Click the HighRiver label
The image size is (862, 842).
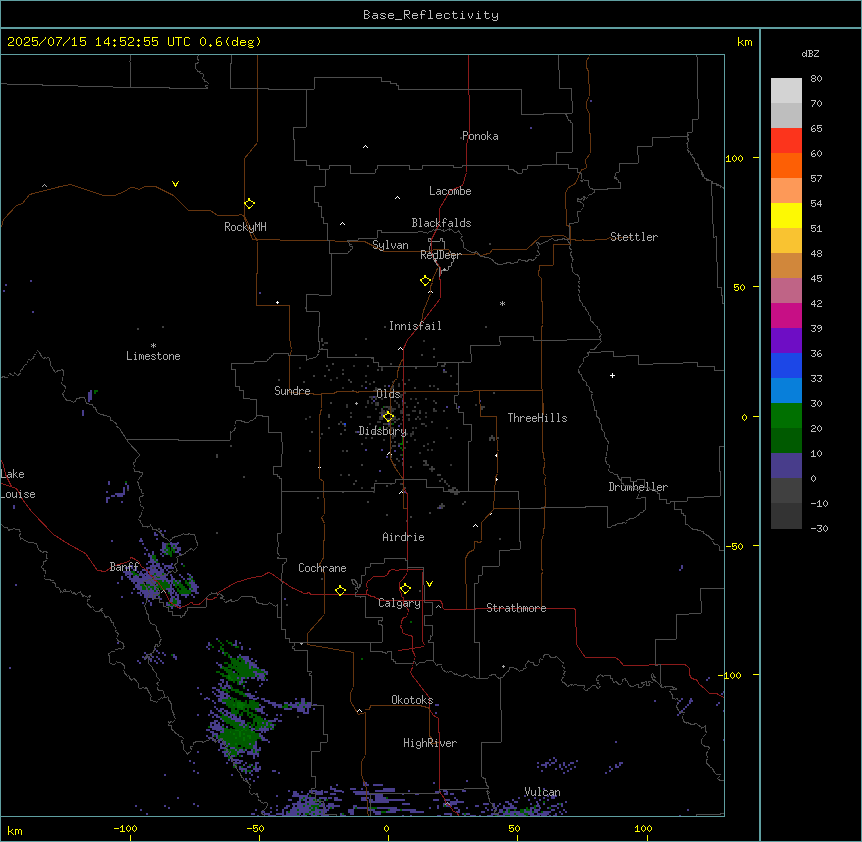pos(430,743)
